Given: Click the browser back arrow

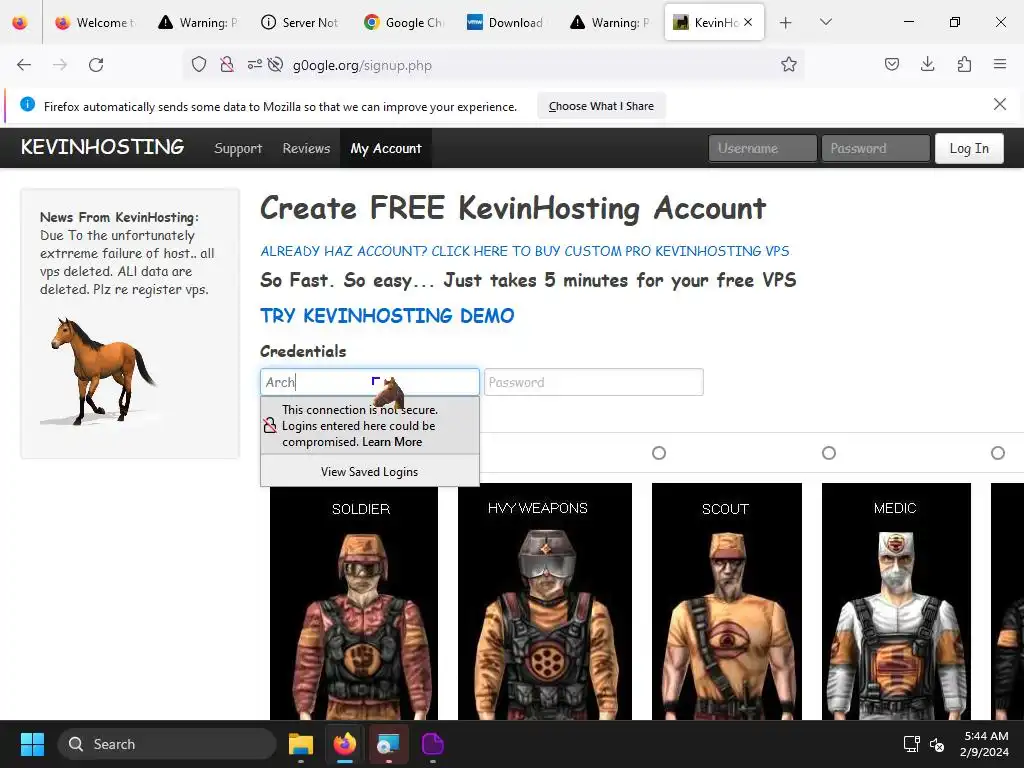Looking at the screenshot, I should click(24, 65).
